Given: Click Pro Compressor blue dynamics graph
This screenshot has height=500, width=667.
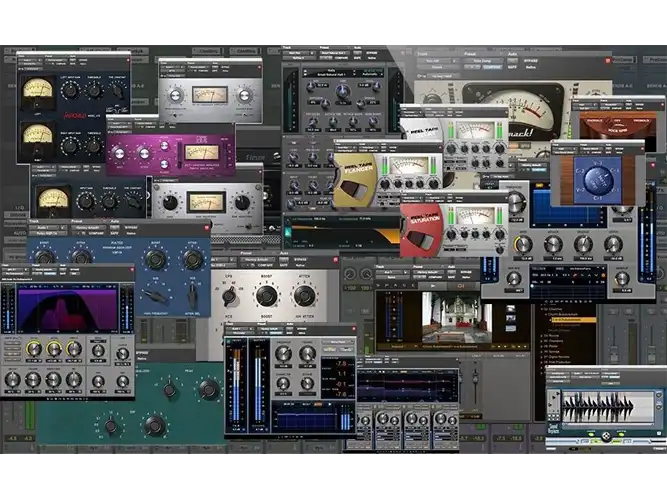Looking at the screenshot, I should point(569,207).
